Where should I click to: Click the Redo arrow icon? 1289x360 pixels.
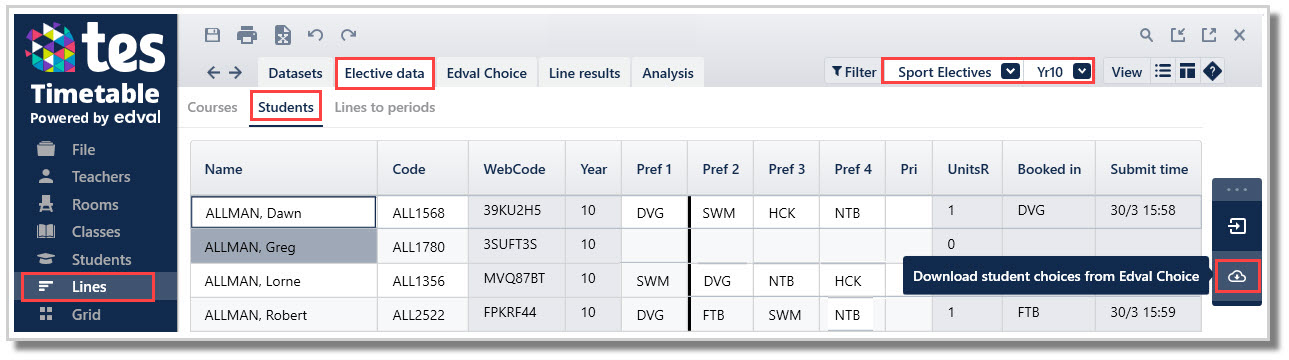(x=348, y=35)
